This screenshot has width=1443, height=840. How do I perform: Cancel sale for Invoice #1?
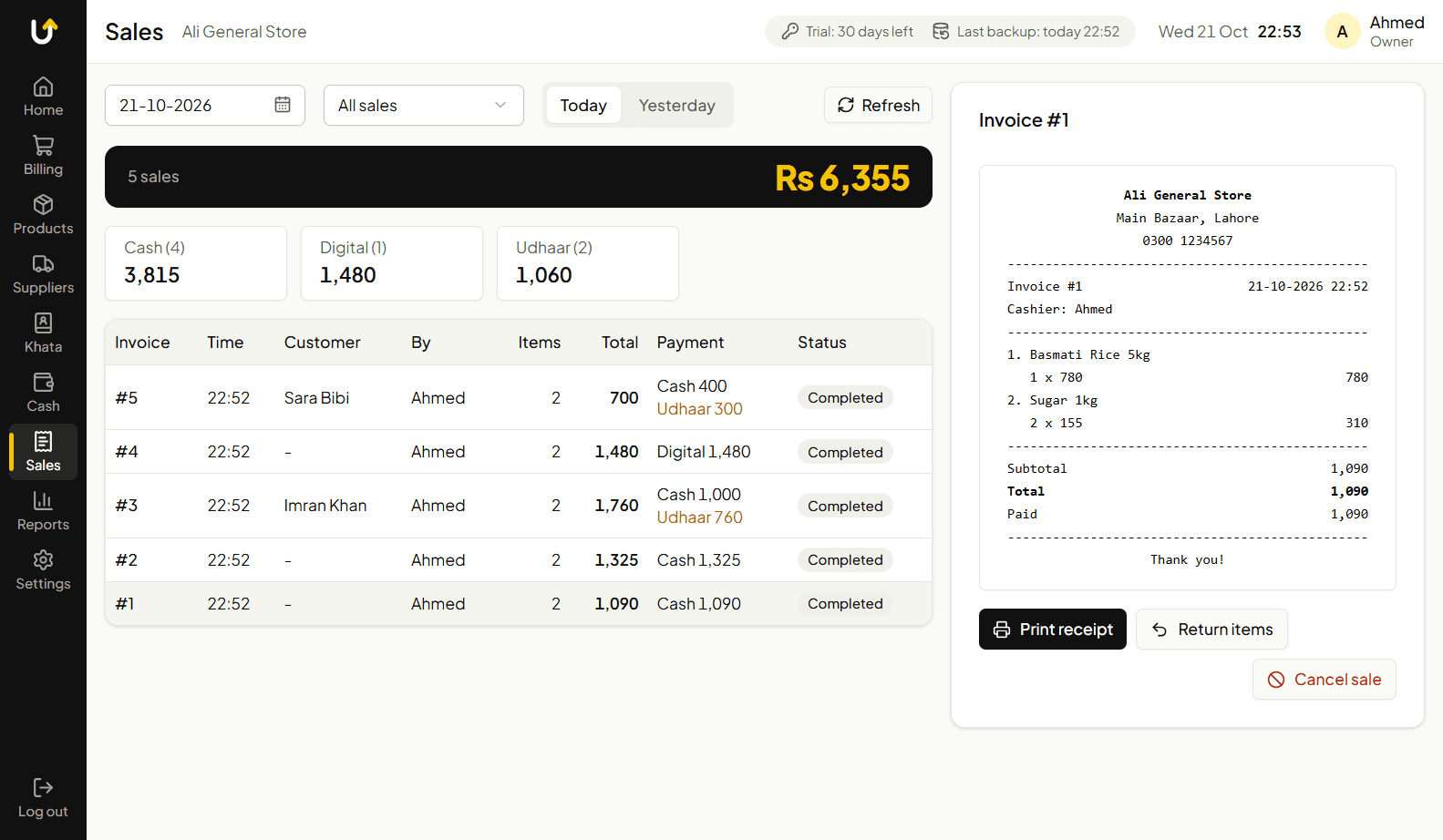tap(1324, 679)
